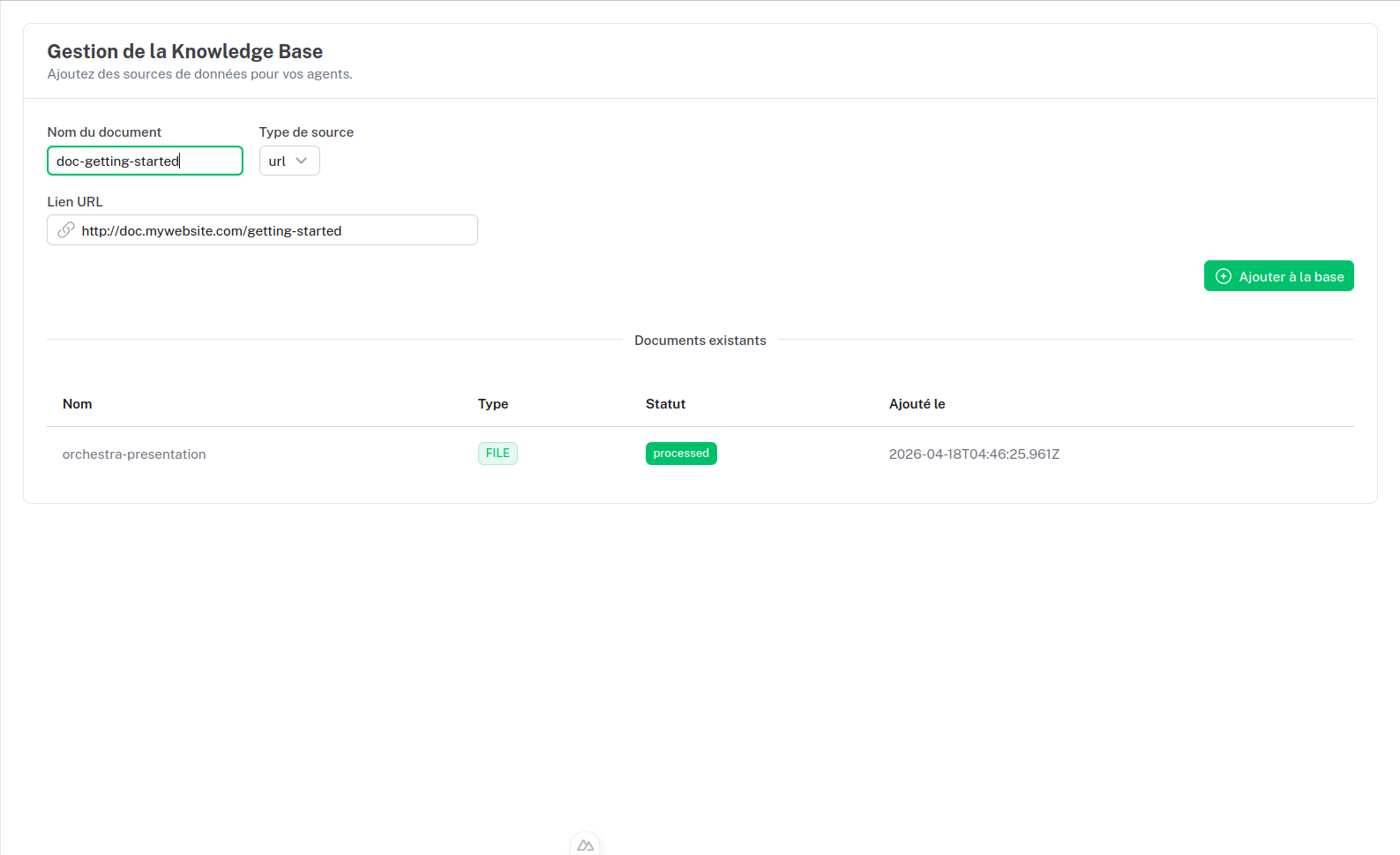This screenshot has height=855, width=1400.
Task: Select the orchestra-presentation document name
Action: coord(134,454)
